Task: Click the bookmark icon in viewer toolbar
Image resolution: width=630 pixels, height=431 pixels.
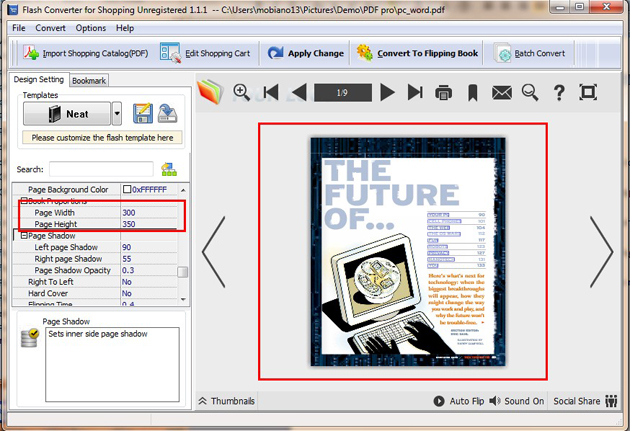Action: click(472, 92)
